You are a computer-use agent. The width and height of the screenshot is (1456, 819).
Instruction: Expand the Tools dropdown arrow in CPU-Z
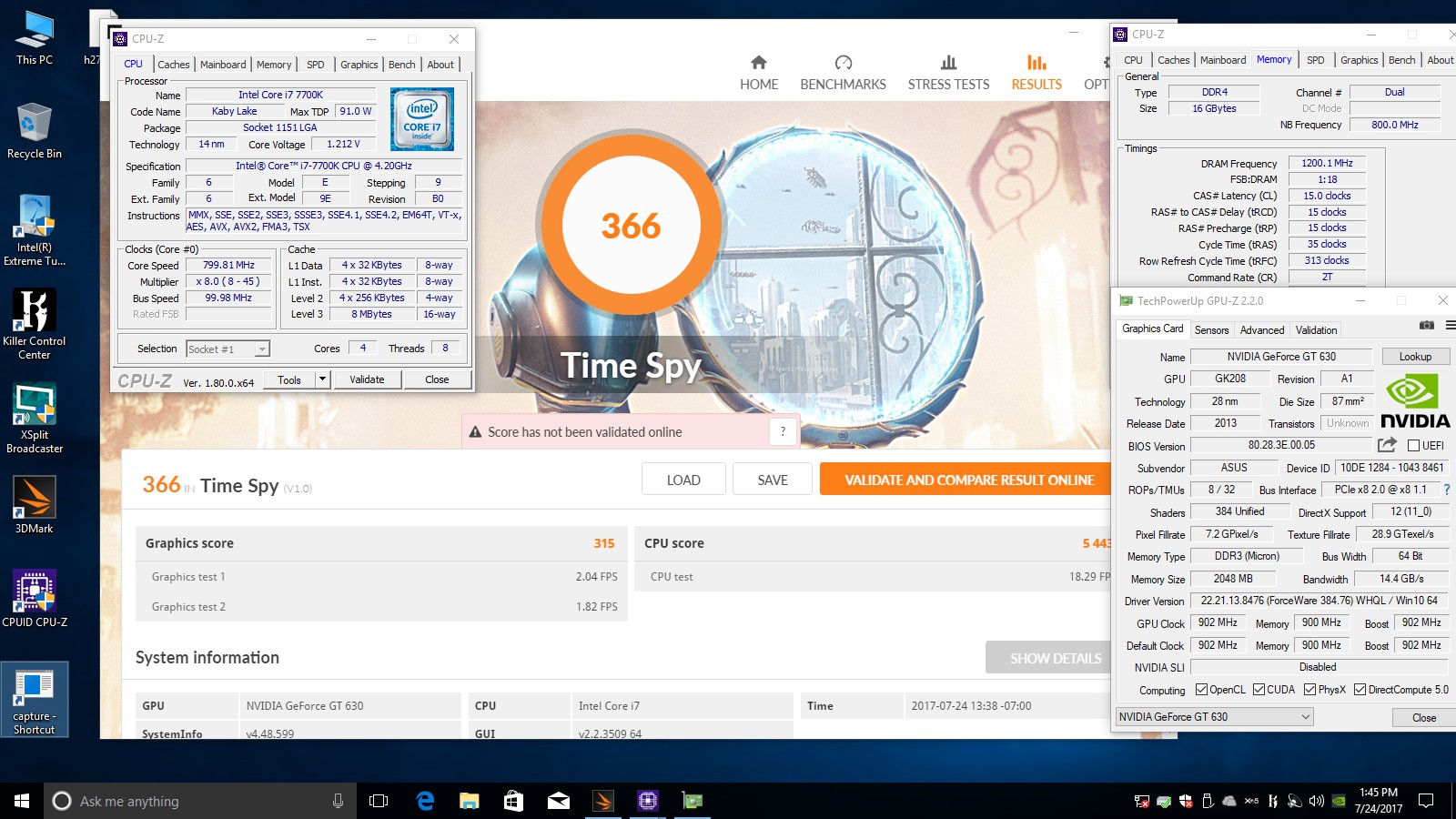(x=322, y=379)
